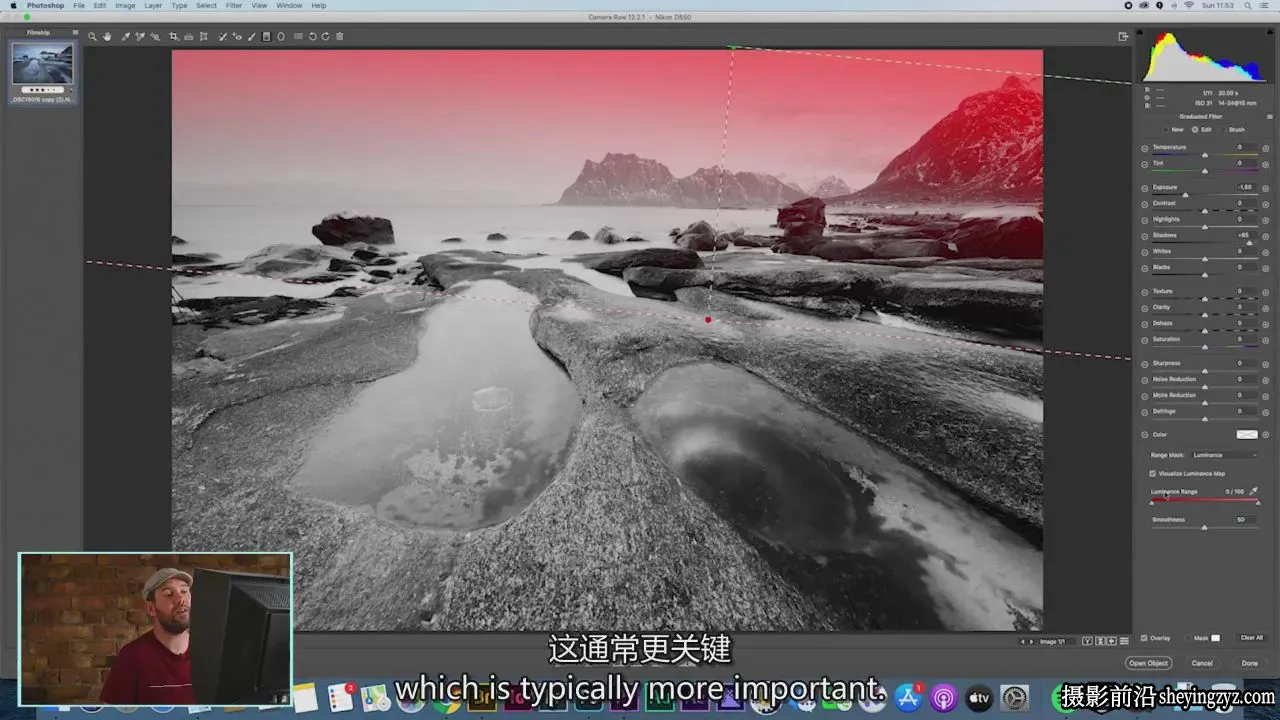
Task: Decrease Temperature with minus button
Action: coord(1145,148)
